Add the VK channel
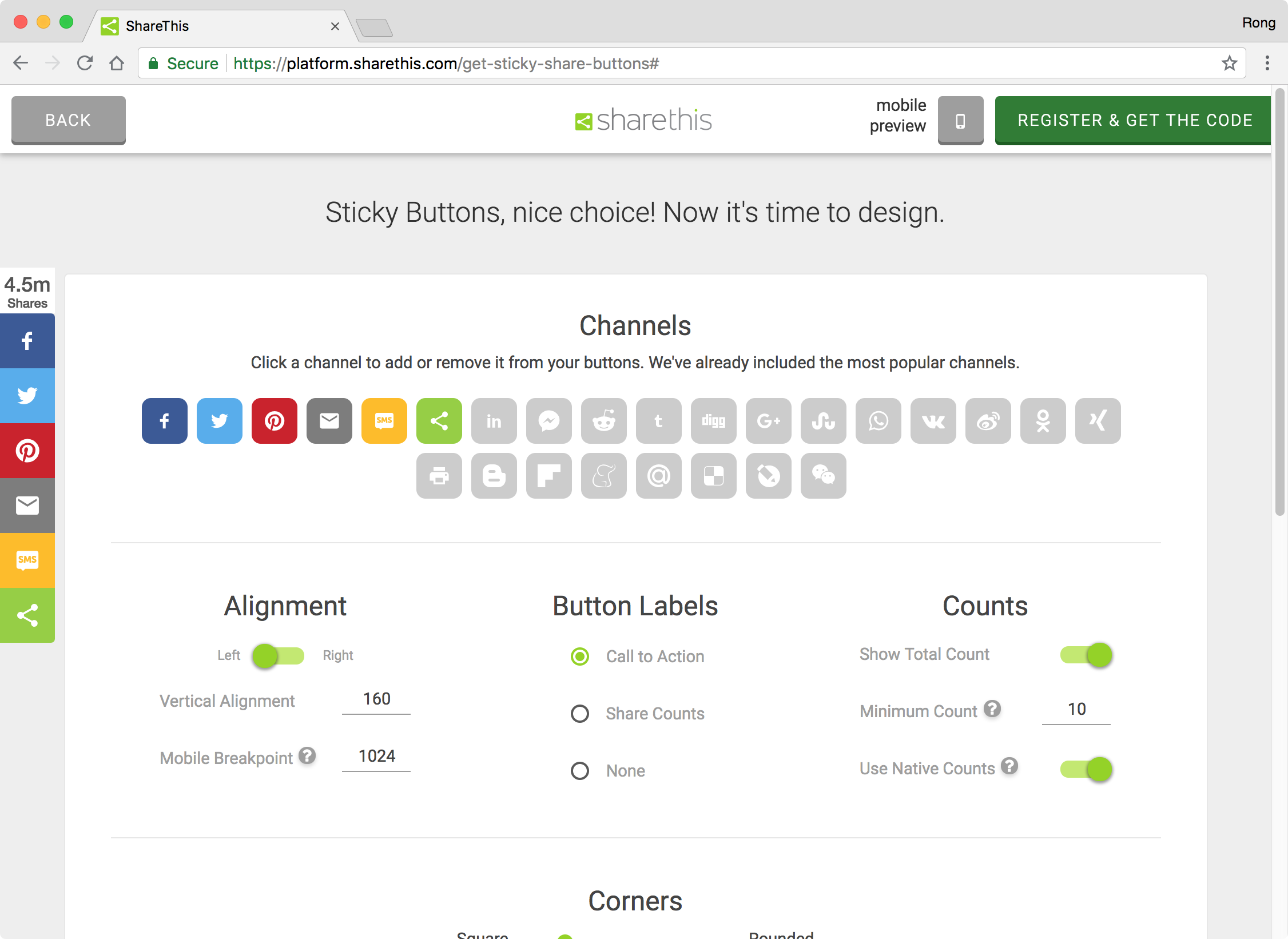The width and height of the screenshot is (1288, 939). point(933,421)
